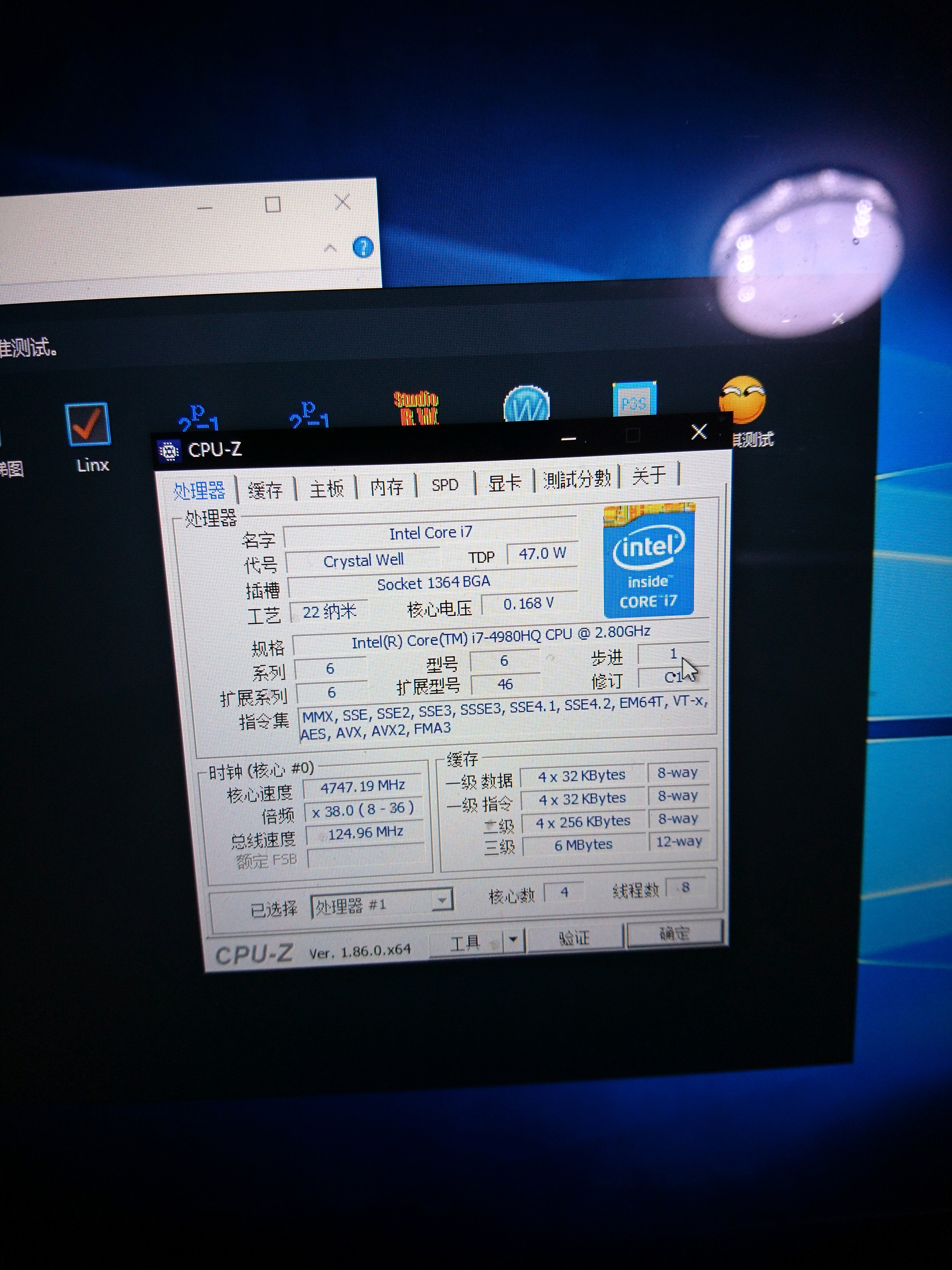Click the 124.96 MHz bus speed value
952x1270 pixels.
(366, 833)
